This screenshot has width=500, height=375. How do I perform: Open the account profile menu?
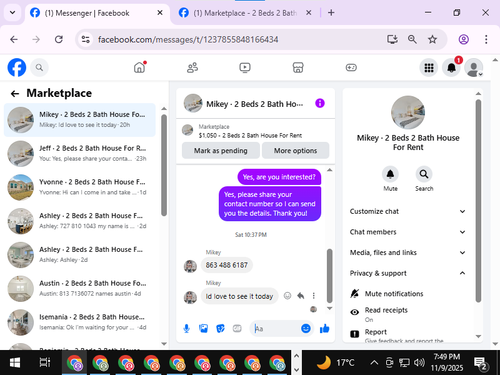click(474, 68)
